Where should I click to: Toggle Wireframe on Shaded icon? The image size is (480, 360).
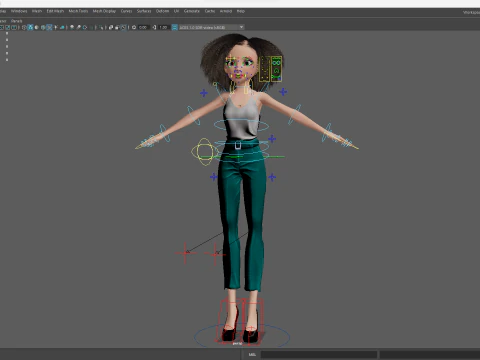[x=43, y=27]
